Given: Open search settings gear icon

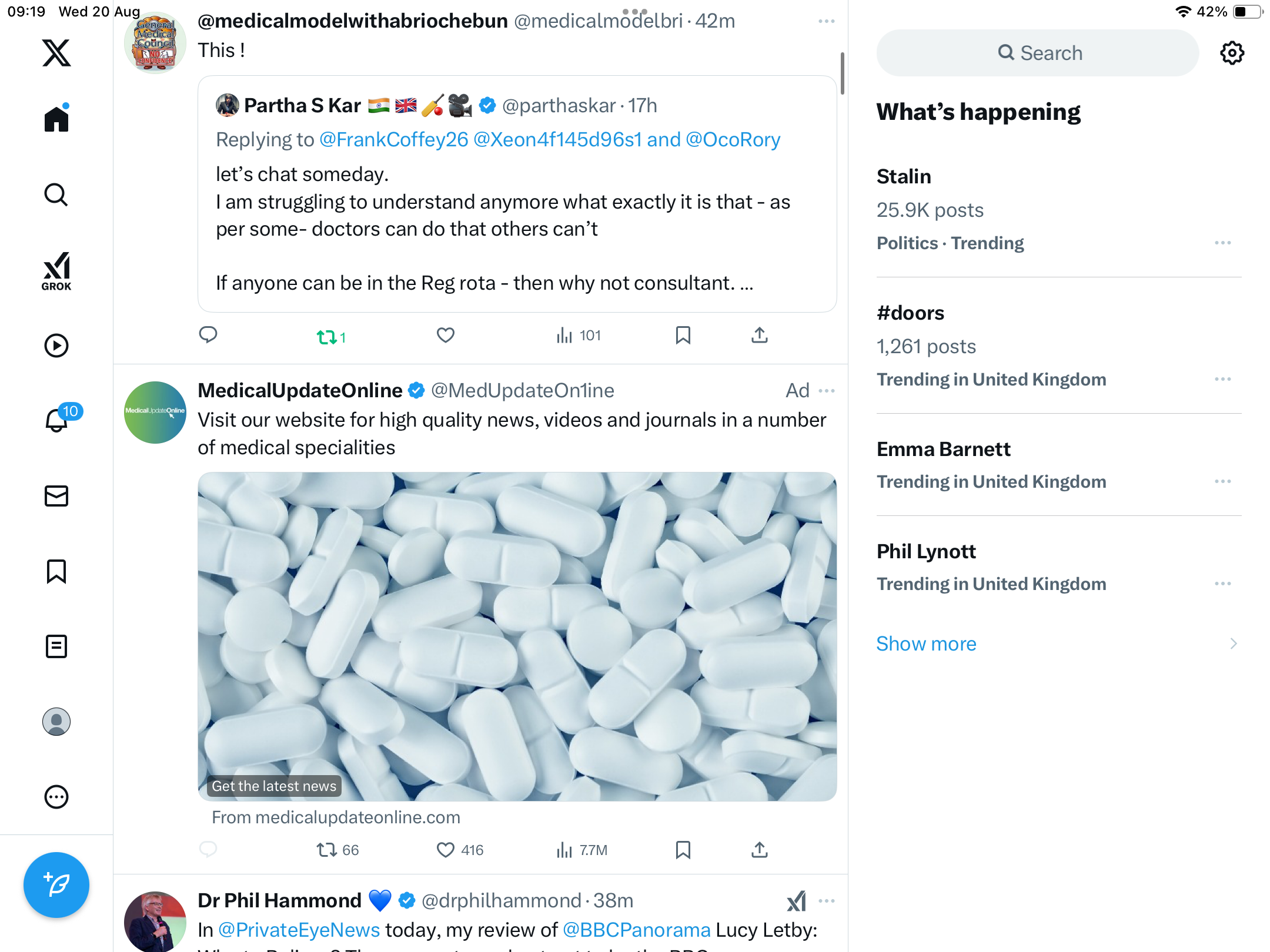Looking at the screenshot, I should pos(1232,53).
